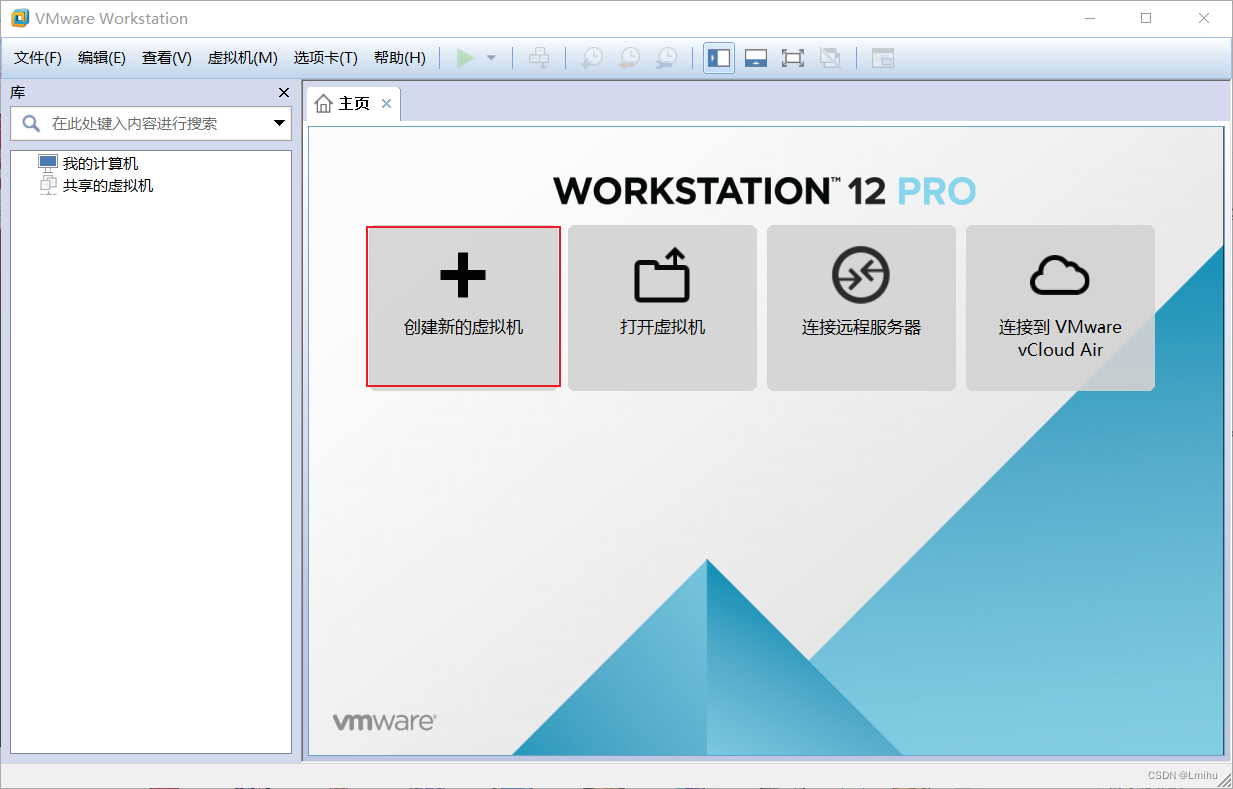Click the magnifier search icon in library
Image resolution: width=1233 pixels, height=789 pixels.
(x=31, y=124)
